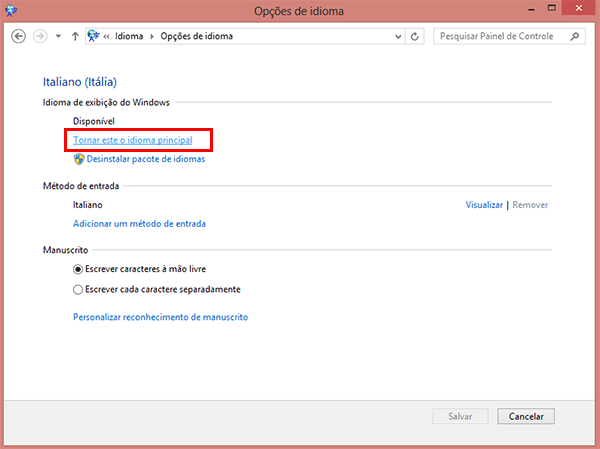Click the Back navigation arrow
Viewport: 600px width, 449px height.
[x=18, y=36]
